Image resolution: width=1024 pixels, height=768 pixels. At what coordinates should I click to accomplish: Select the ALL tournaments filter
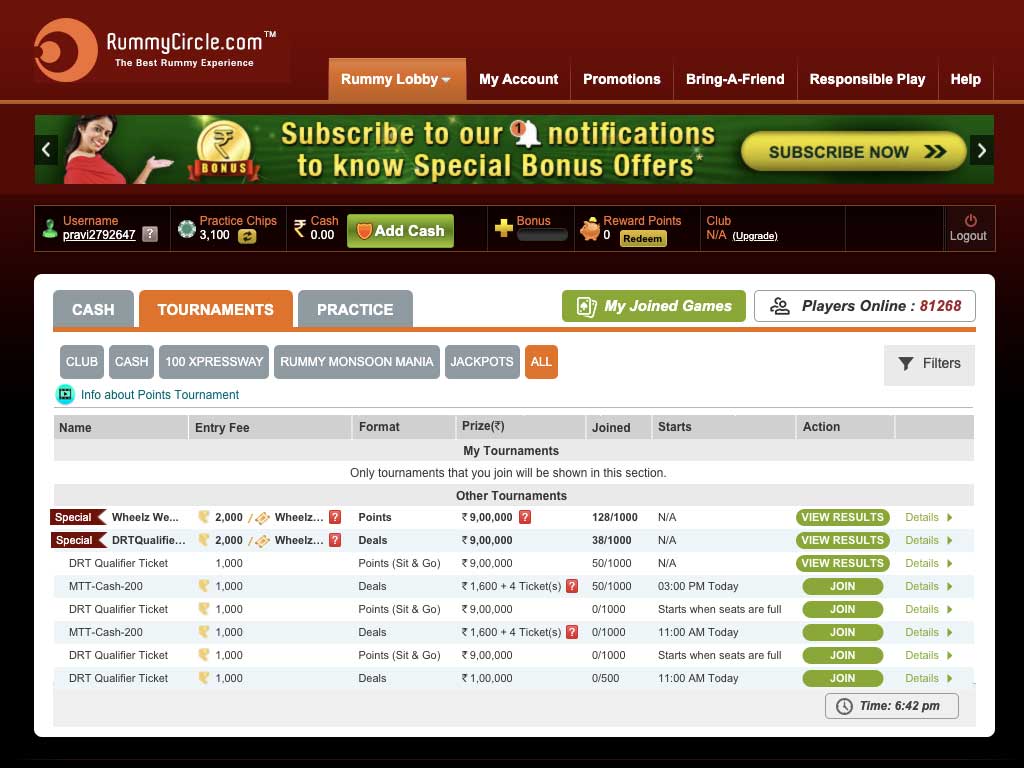[x=541, y=362]
